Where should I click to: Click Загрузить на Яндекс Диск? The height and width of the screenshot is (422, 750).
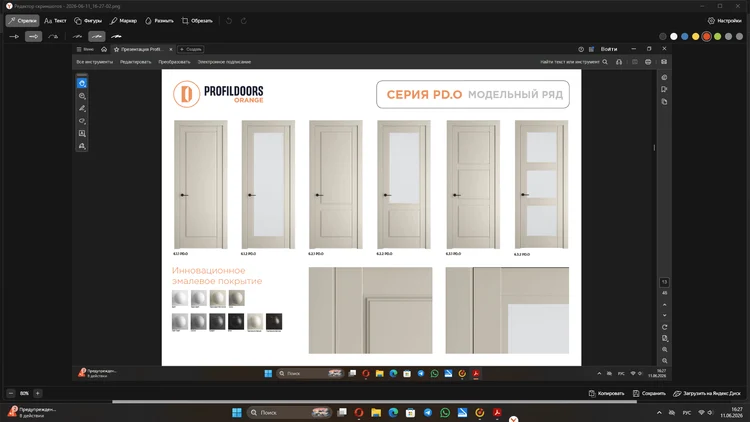pyautogui.click(x=706, y=393)
